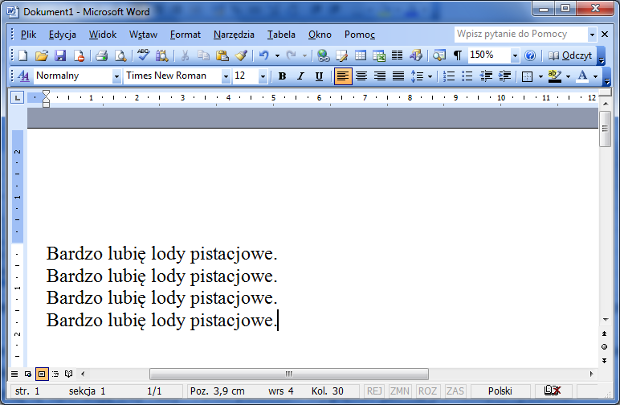Image resolution: width=620 pixels, height=405 pixels.
Task: Run the spelling and grammar check
Action: point(143,55)
